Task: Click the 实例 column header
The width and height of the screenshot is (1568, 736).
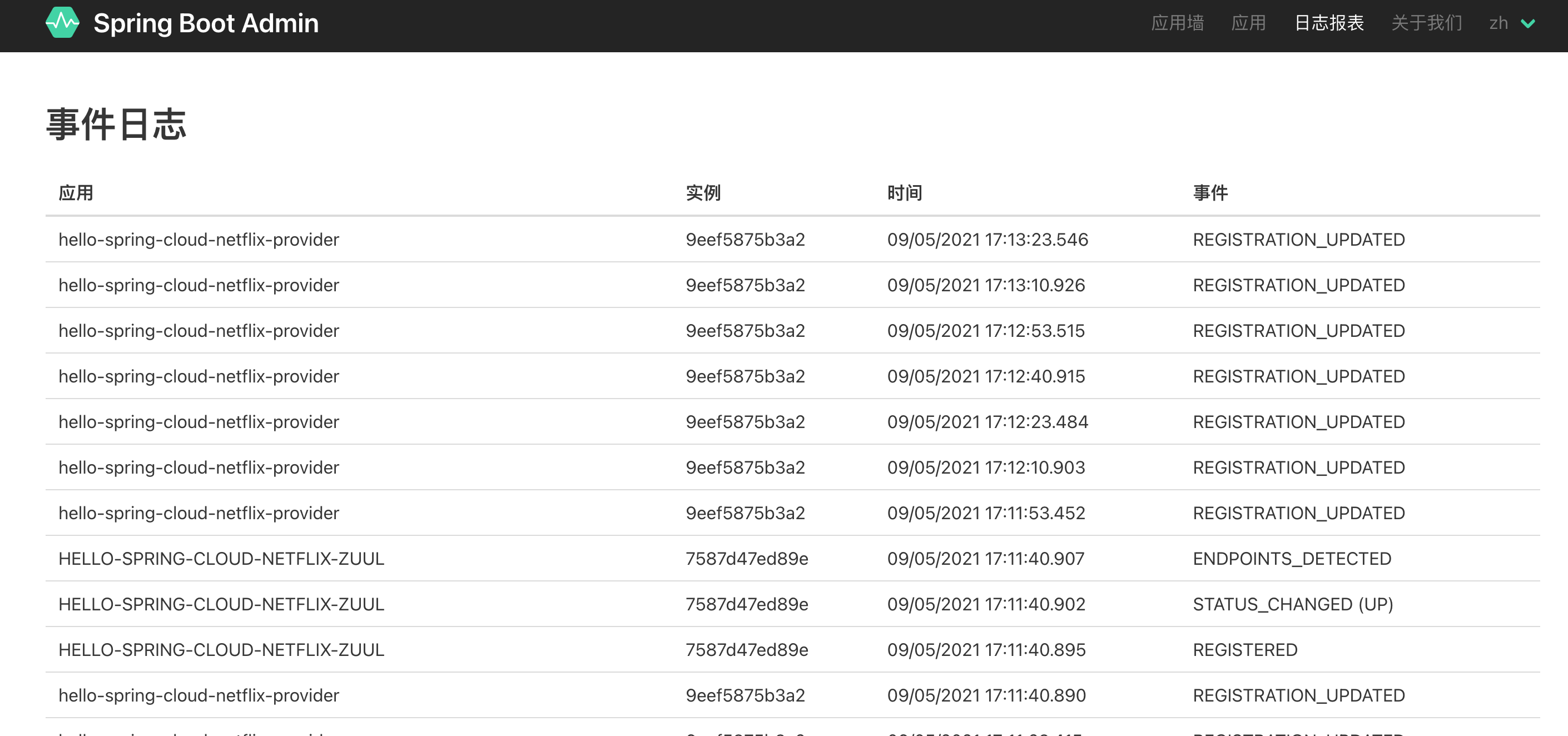Action: point(703,193)
